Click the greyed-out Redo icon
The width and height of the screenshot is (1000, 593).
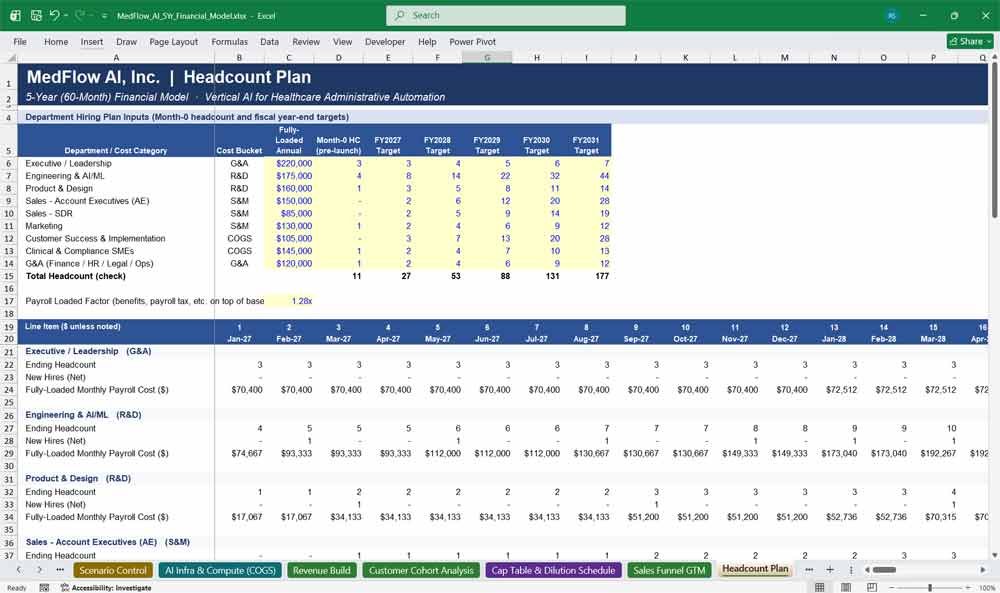[x=80, y=15]
